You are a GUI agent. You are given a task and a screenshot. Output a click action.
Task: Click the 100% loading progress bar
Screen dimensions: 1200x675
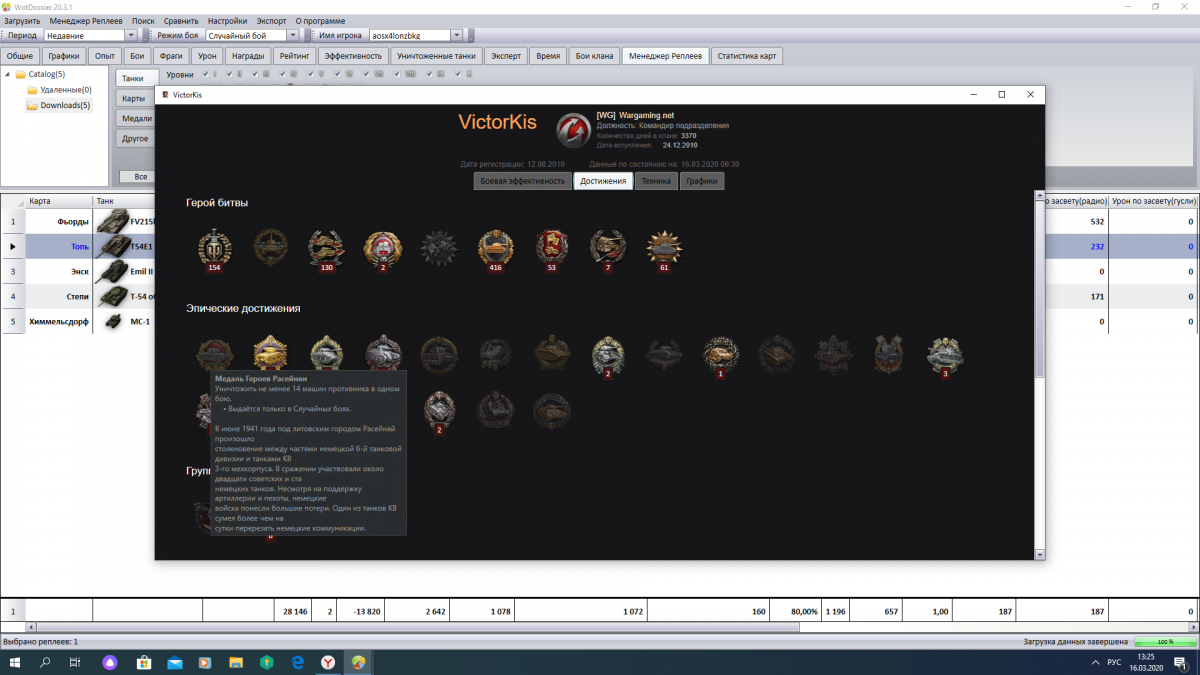(x=1164, y=641)
